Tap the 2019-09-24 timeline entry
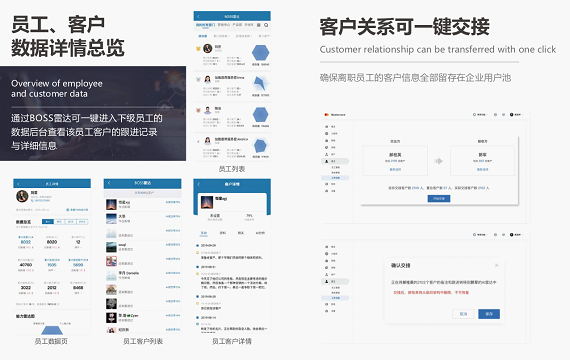This screenshot has width=570, height=360. pos(209,245)
